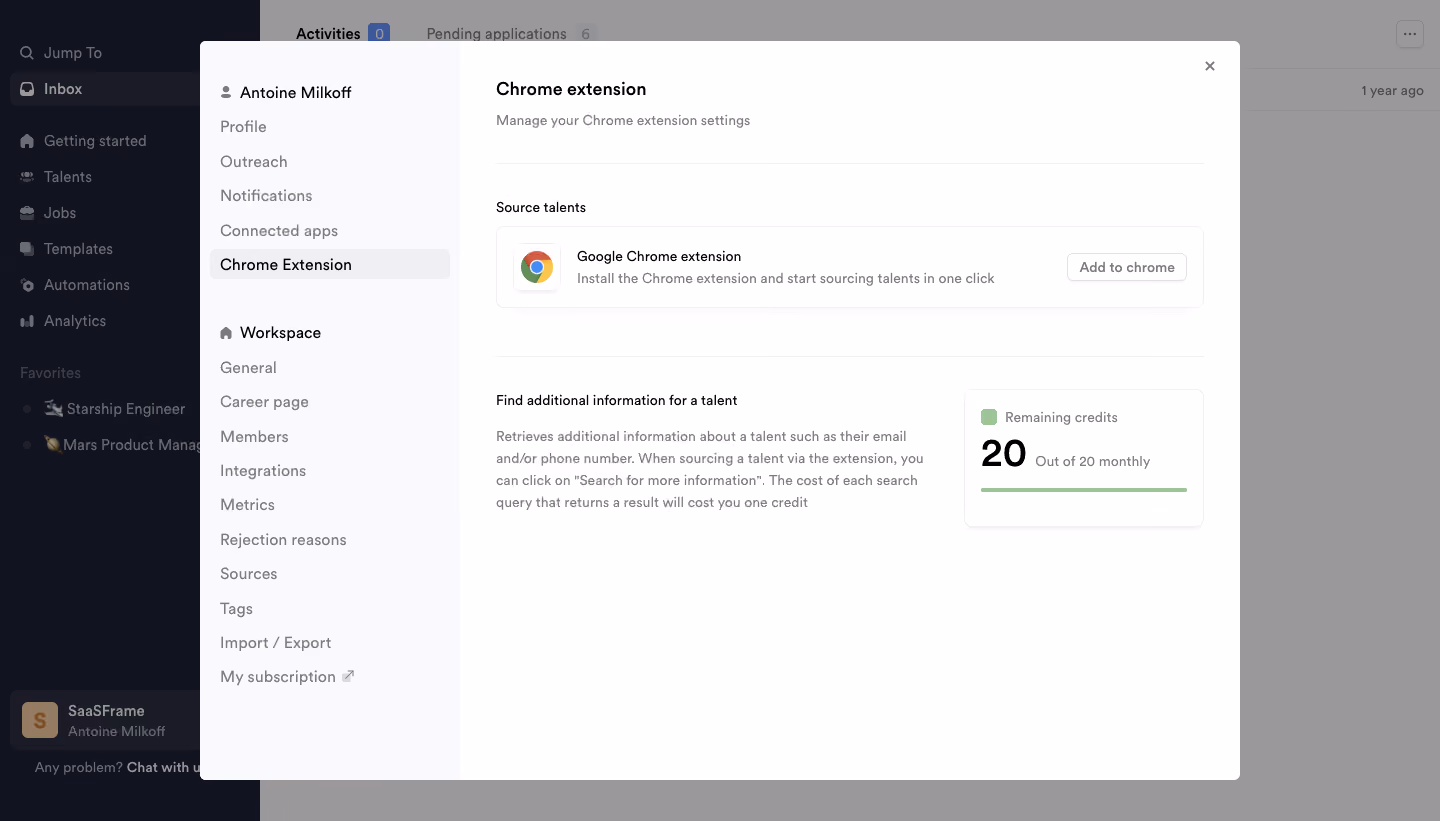Click the Chat with us link

(163, 768)
